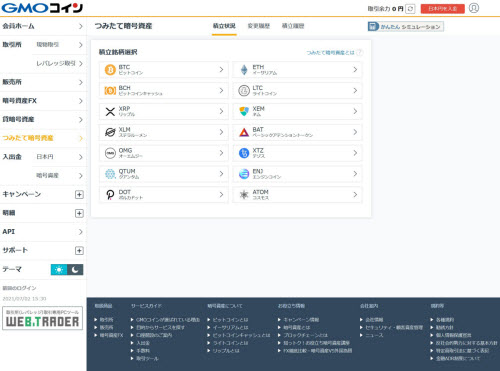
Task: Choose the OMG coin icon
Action: click(110, 153)
